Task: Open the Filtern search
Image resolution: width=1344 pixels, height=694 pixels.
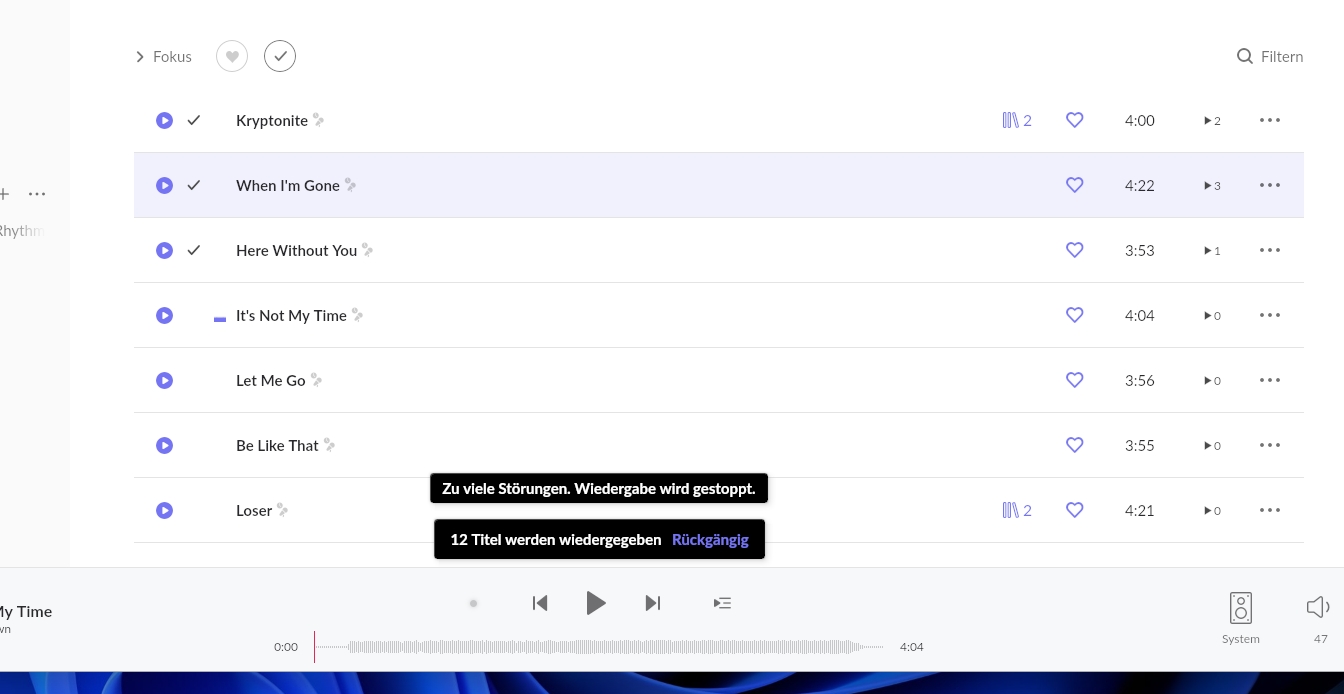Action: click(1270, 57)
